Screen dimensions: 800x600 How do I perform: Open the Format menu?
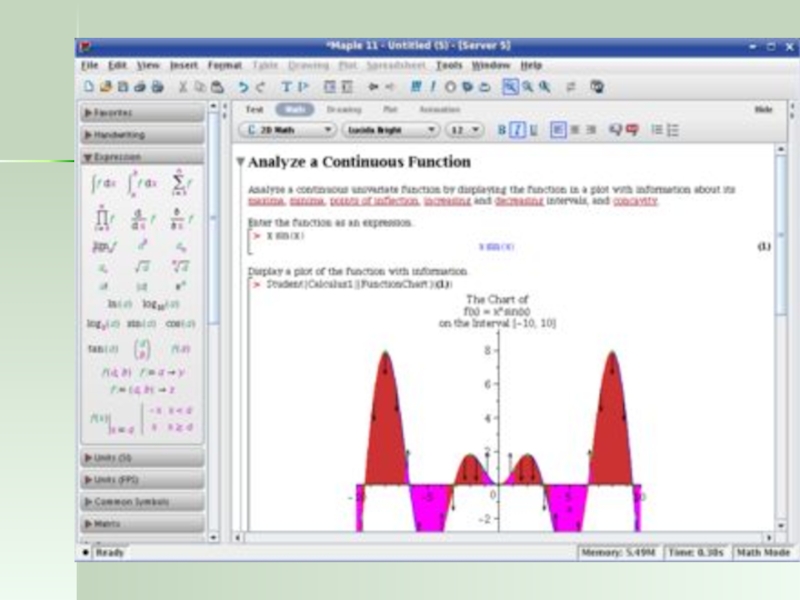pyautogui.click(x=224, y=65)
